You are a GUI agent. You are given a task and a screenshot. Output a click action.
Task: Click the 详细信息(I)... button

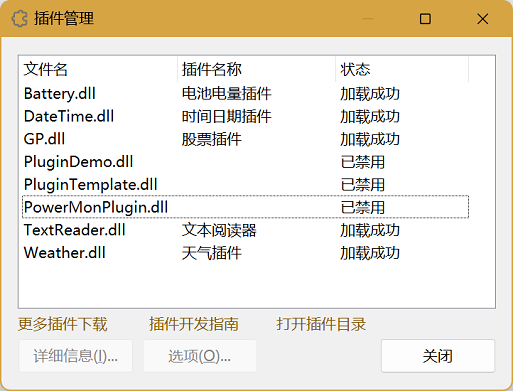point(75,356)
